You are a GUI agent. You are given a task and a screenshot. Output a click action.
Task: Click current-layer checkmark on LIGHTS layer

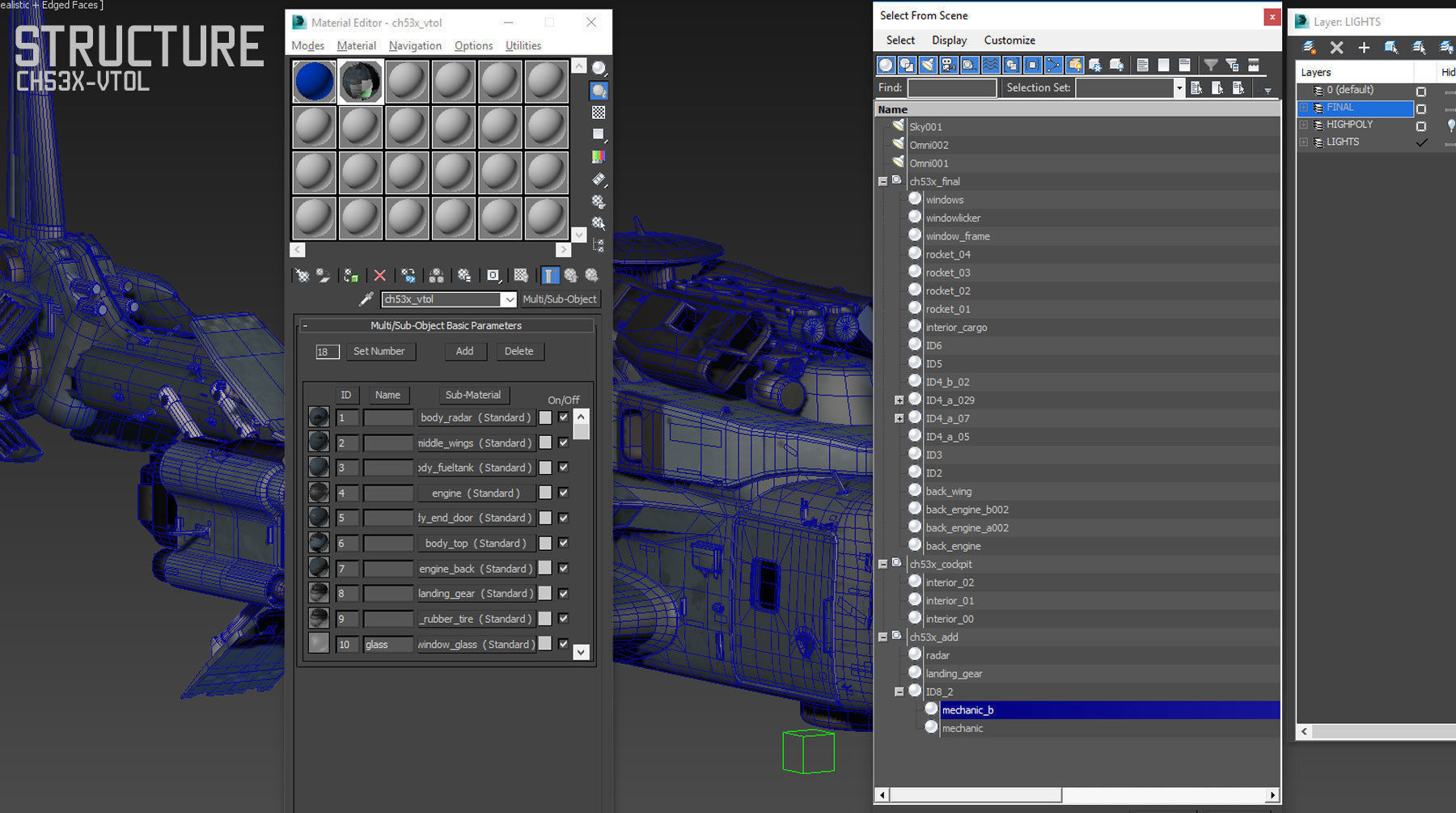(1421, 143)
